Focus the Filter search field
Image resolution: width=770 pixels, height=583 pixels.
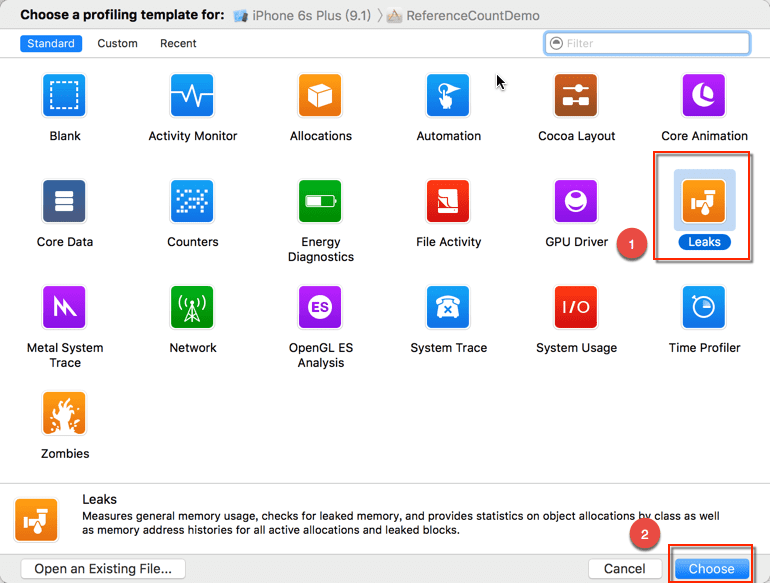click(x=647, y=43)
